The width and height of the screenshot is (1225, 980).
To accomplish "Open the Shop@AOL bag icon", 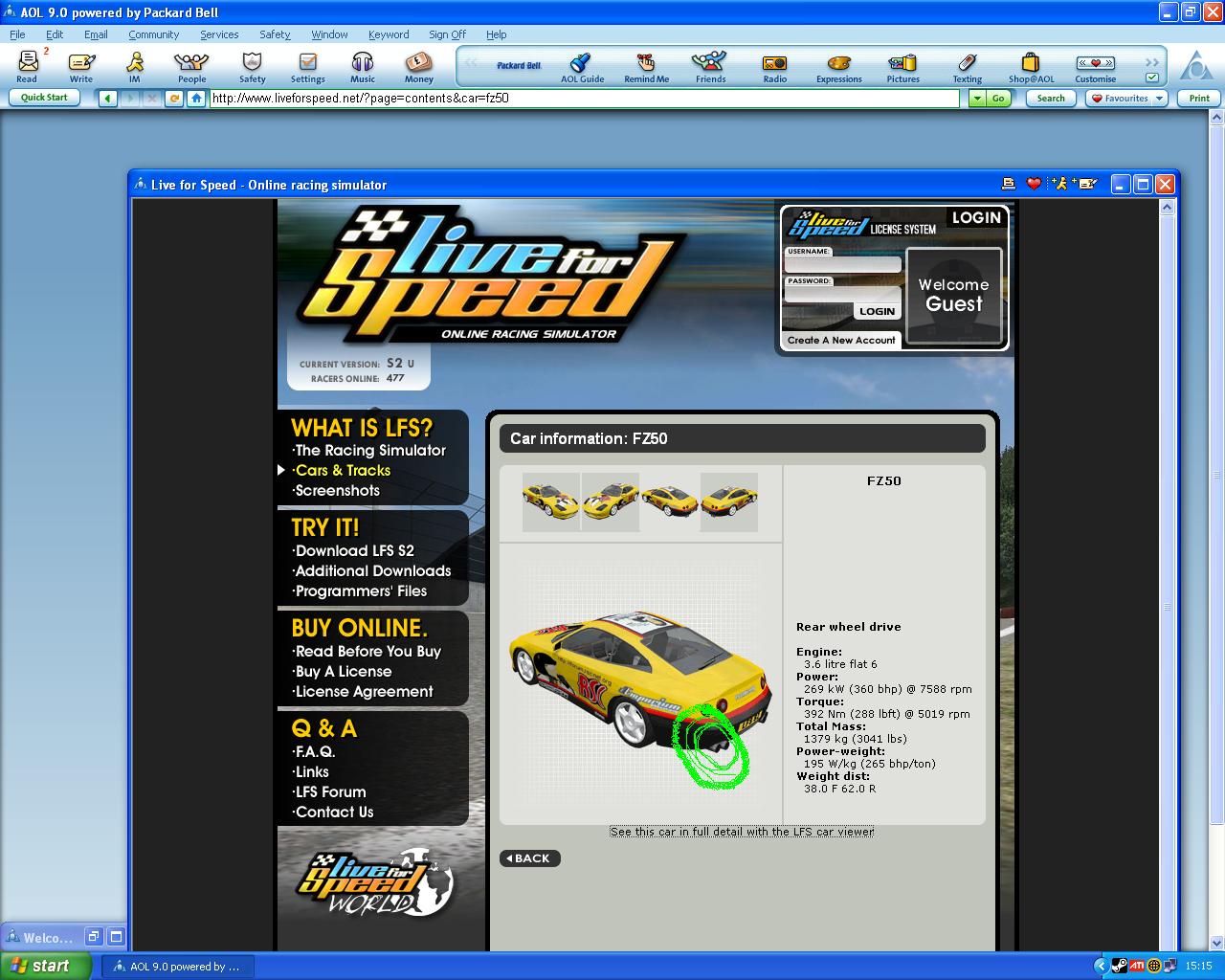I will 1031,66.
